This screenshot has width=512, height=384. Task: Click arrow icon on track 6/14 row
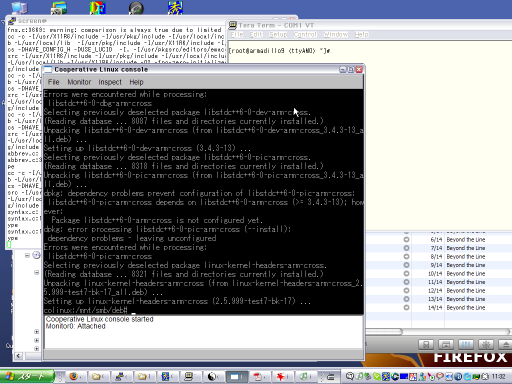[406, 239]
